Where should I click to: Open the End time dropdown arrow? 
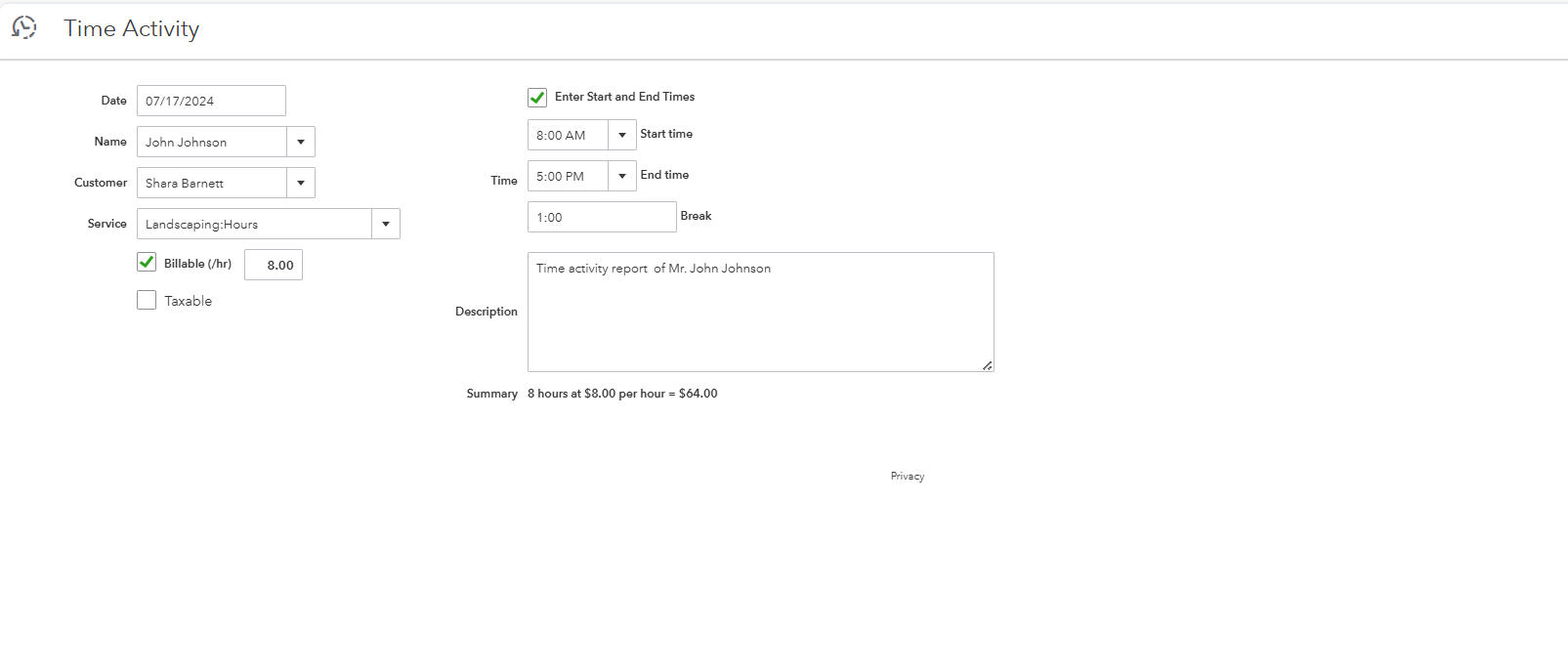coord(622,177)
